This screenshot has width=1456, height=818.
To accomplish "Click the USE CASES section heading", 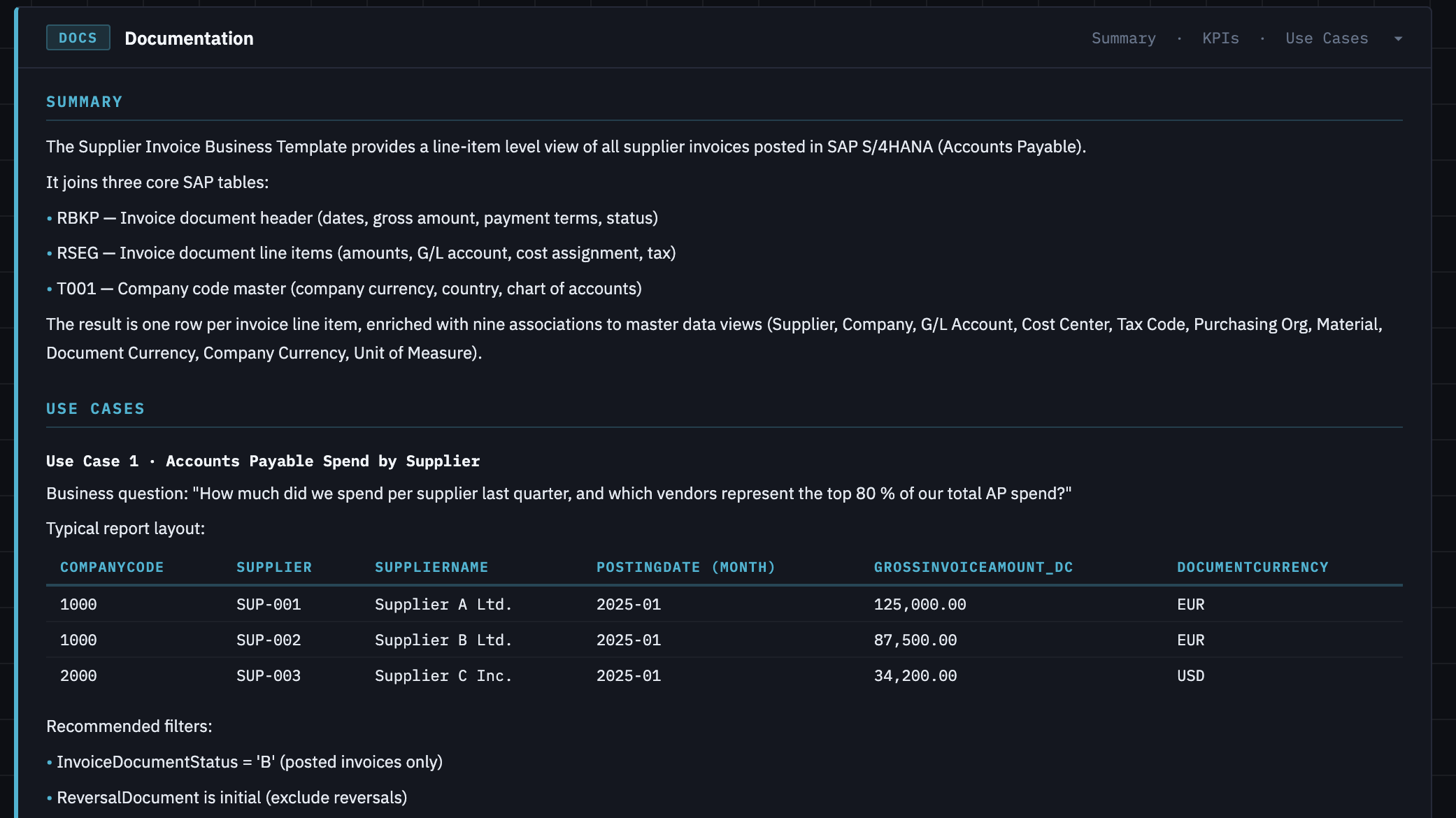I will tap(95, 408).
